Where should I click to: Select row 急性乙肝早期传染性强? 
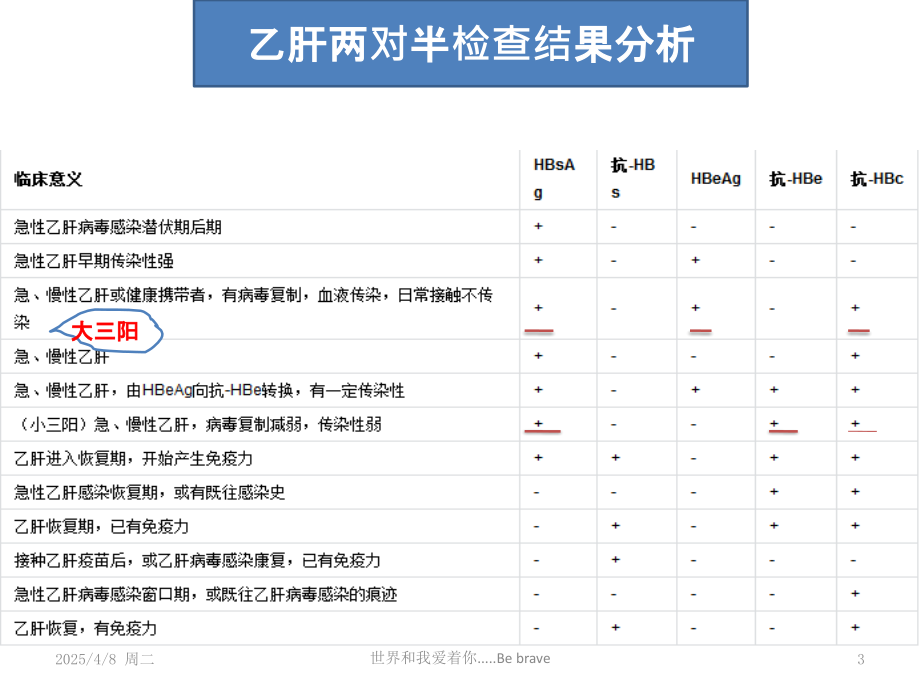pyautogui.click(x=459, y=261)
